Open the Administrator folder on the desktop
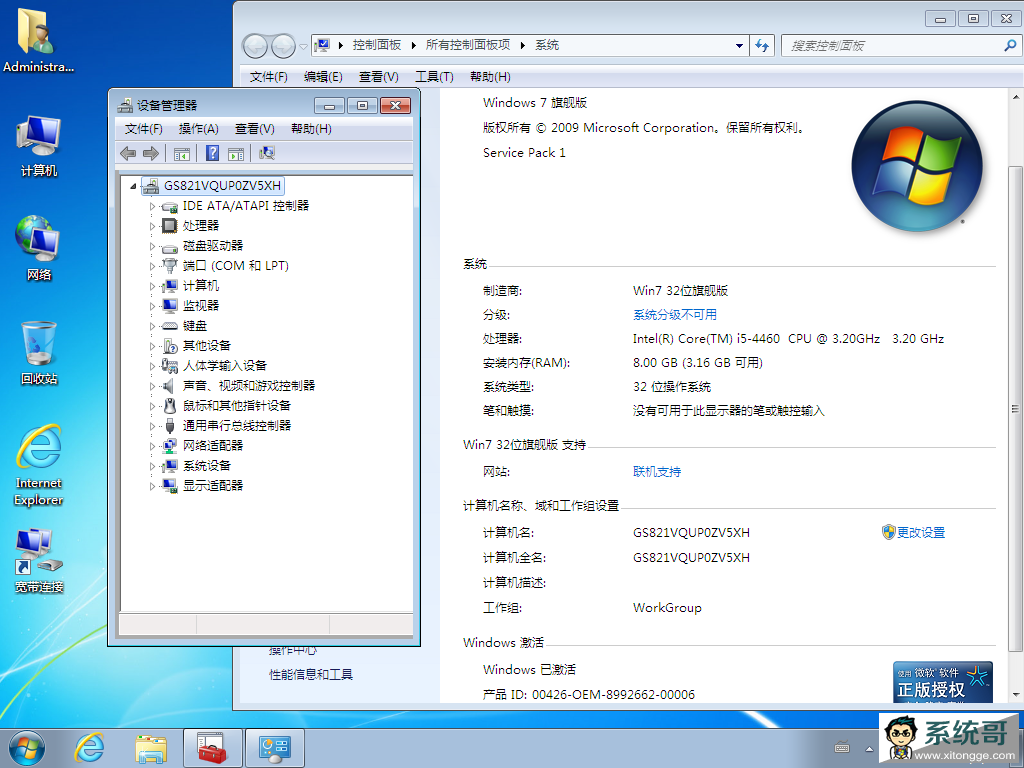Image resolution: width=1024 pixels, height=768 pixels. 38,40
